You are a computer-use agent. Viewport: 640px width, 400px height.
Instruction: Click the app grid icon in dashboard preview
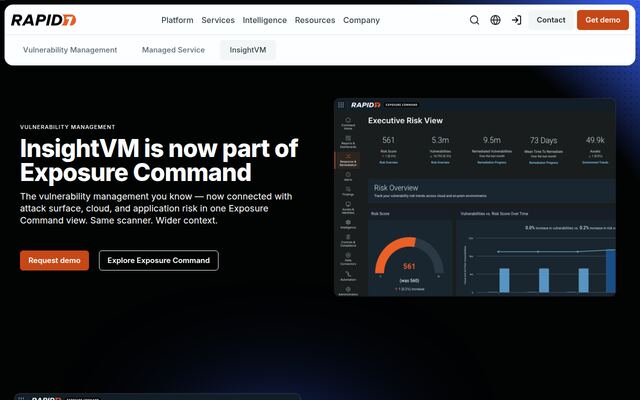click(x=341, y=105)
